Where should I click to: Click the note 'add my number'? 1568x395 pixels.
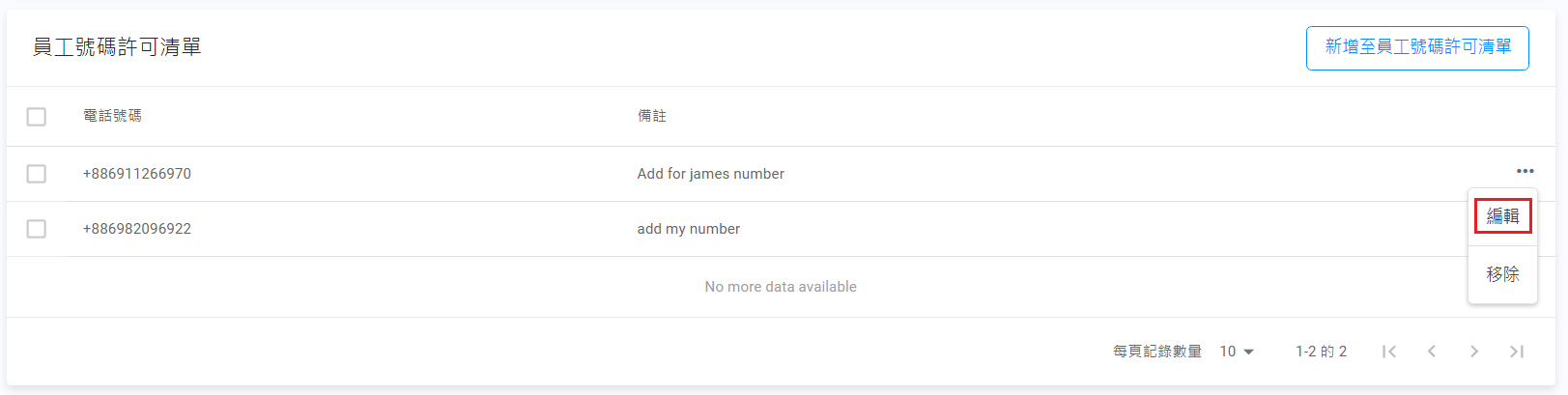tap(688, 229)
